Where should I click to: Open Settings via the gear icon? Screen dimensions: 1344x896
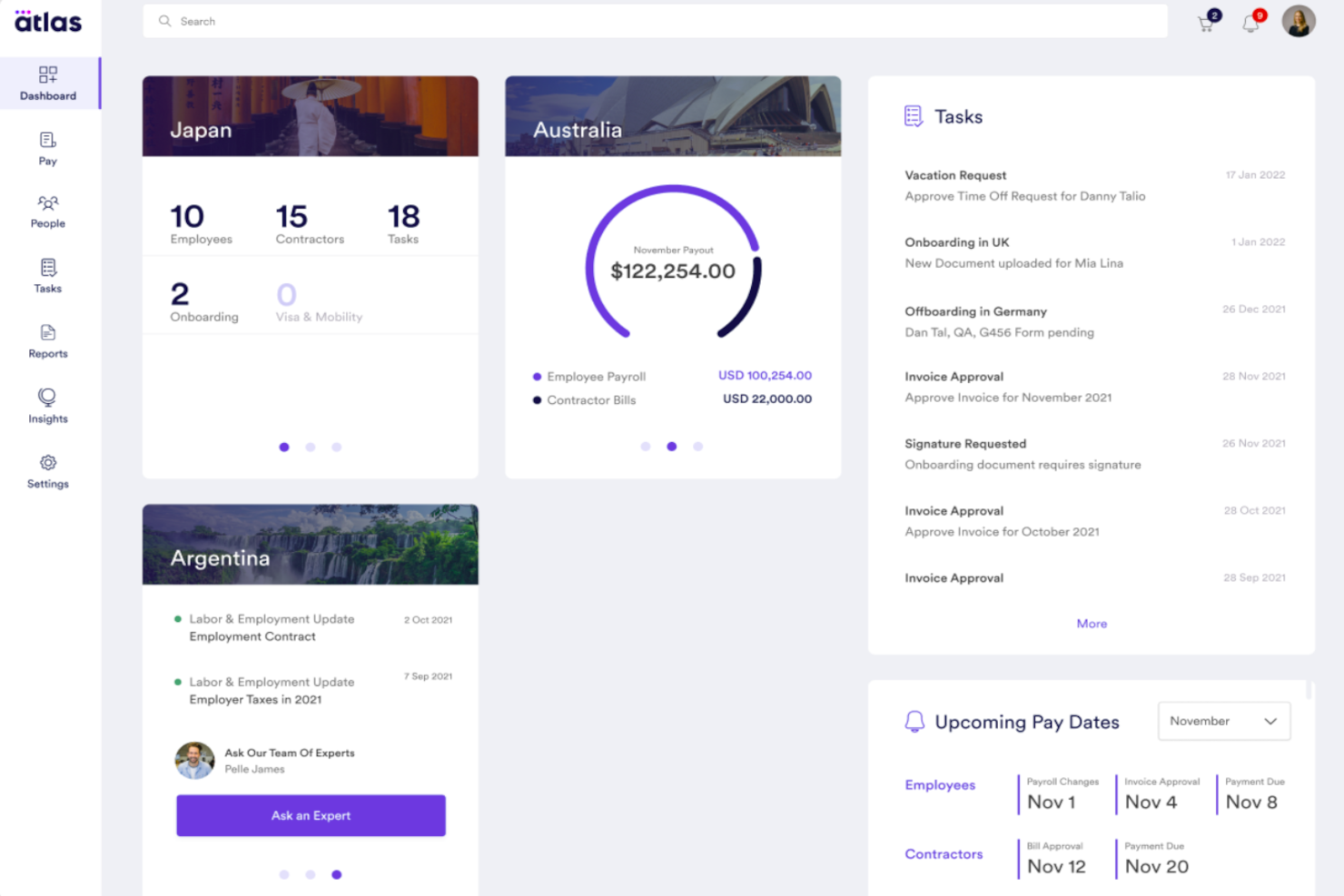47,470
